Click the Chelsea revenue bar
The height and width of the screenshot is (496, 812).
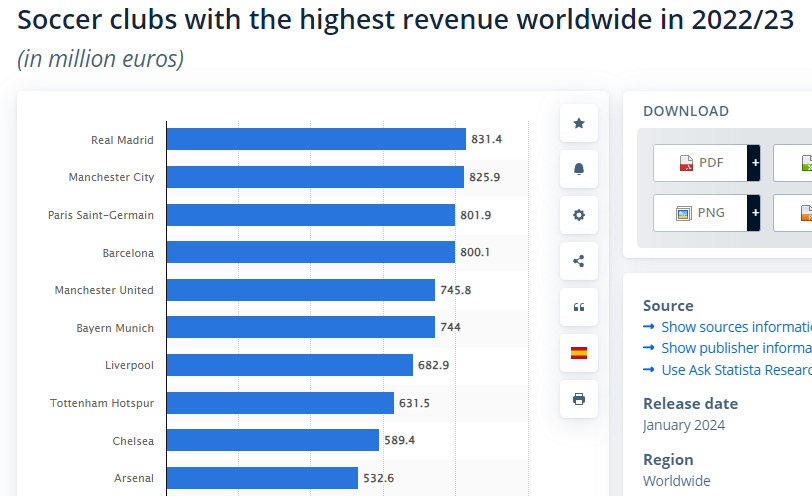(272, 440)
